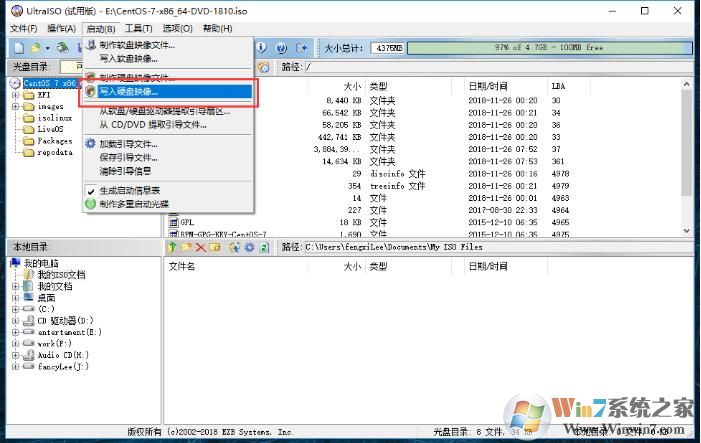The width and height of the screenshot is (701, 443).
Task: Select the Packages folder in the tree
Action: coord(55,141)
